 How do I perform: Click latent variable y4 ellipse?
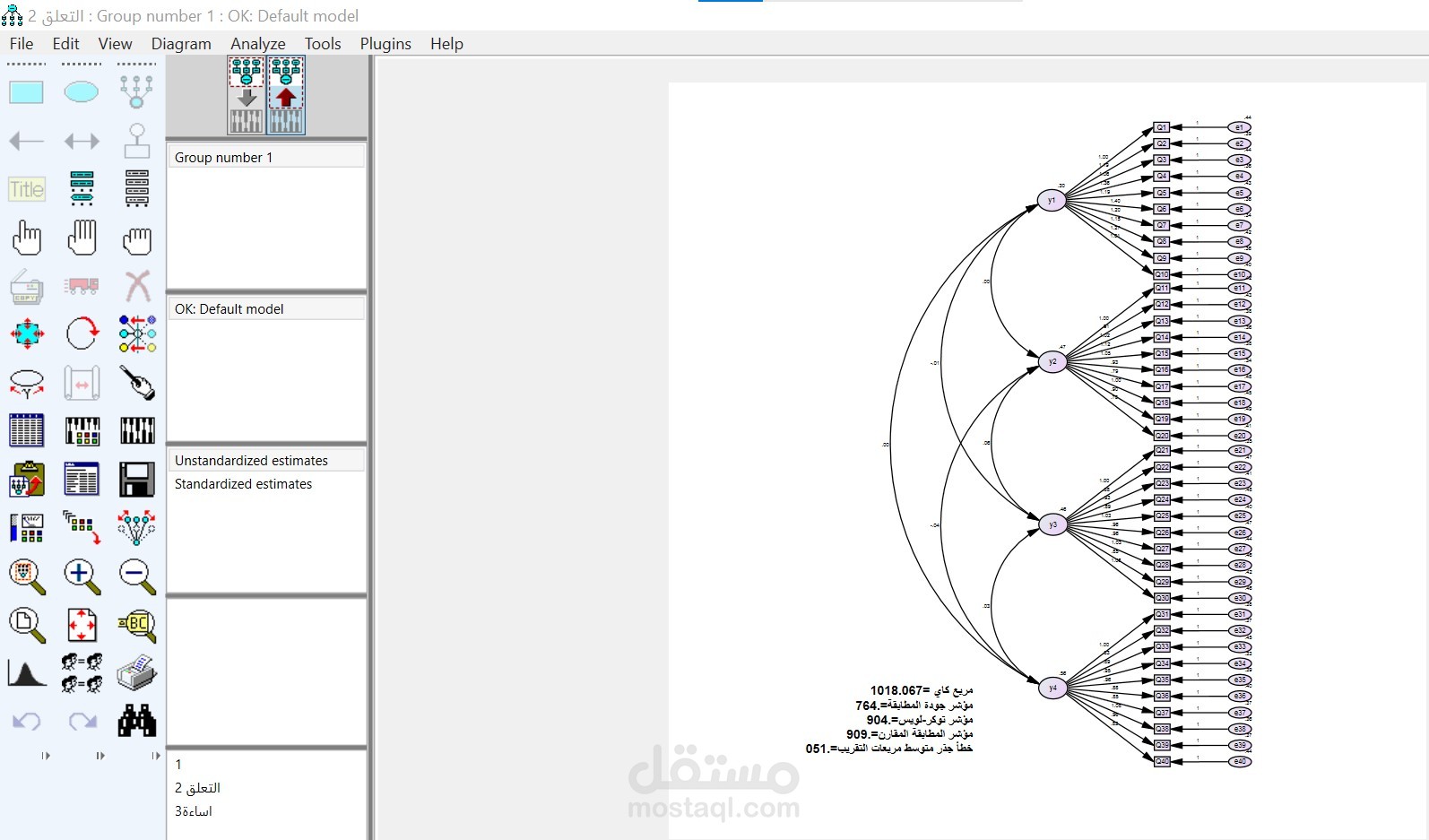coord(1052,688)
